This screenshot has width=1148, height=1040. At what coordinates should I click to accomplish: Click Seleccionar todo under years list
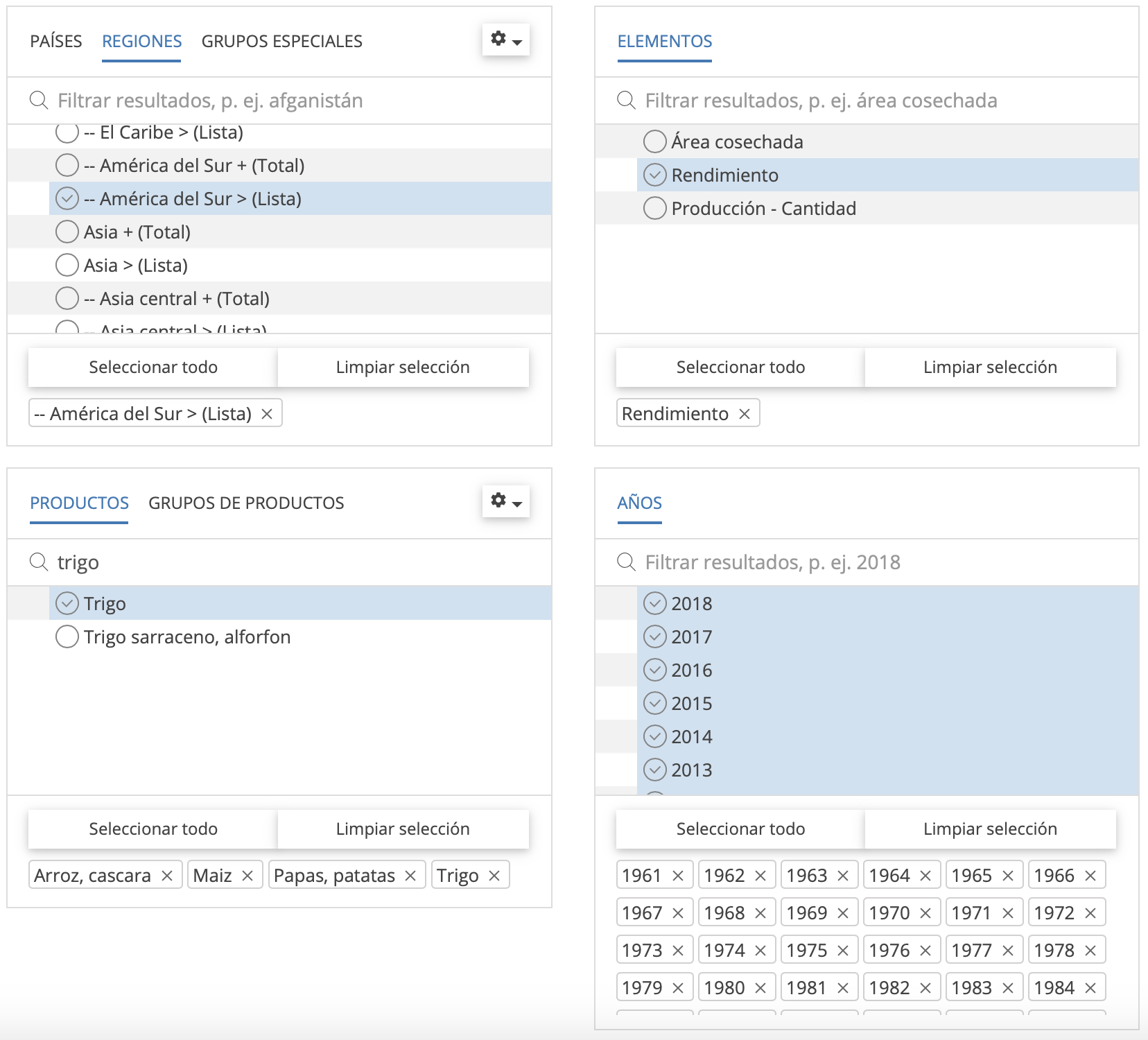[x=740, y=829]
